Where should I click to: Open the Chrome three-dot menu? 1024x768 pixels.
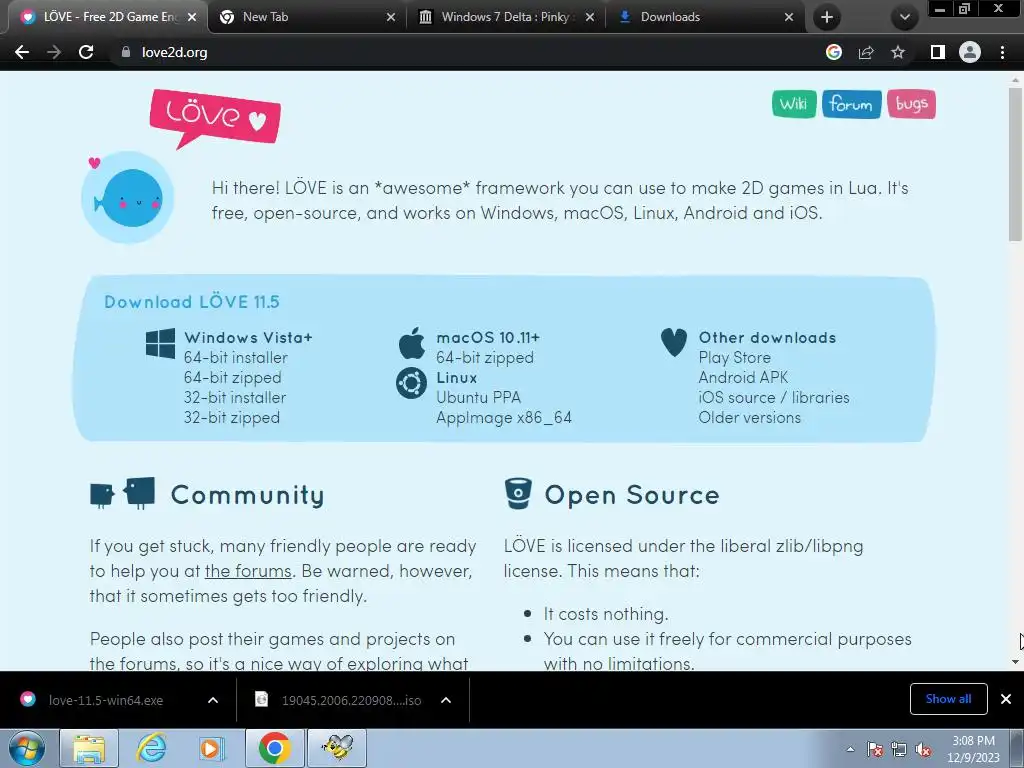[1002, 52]
